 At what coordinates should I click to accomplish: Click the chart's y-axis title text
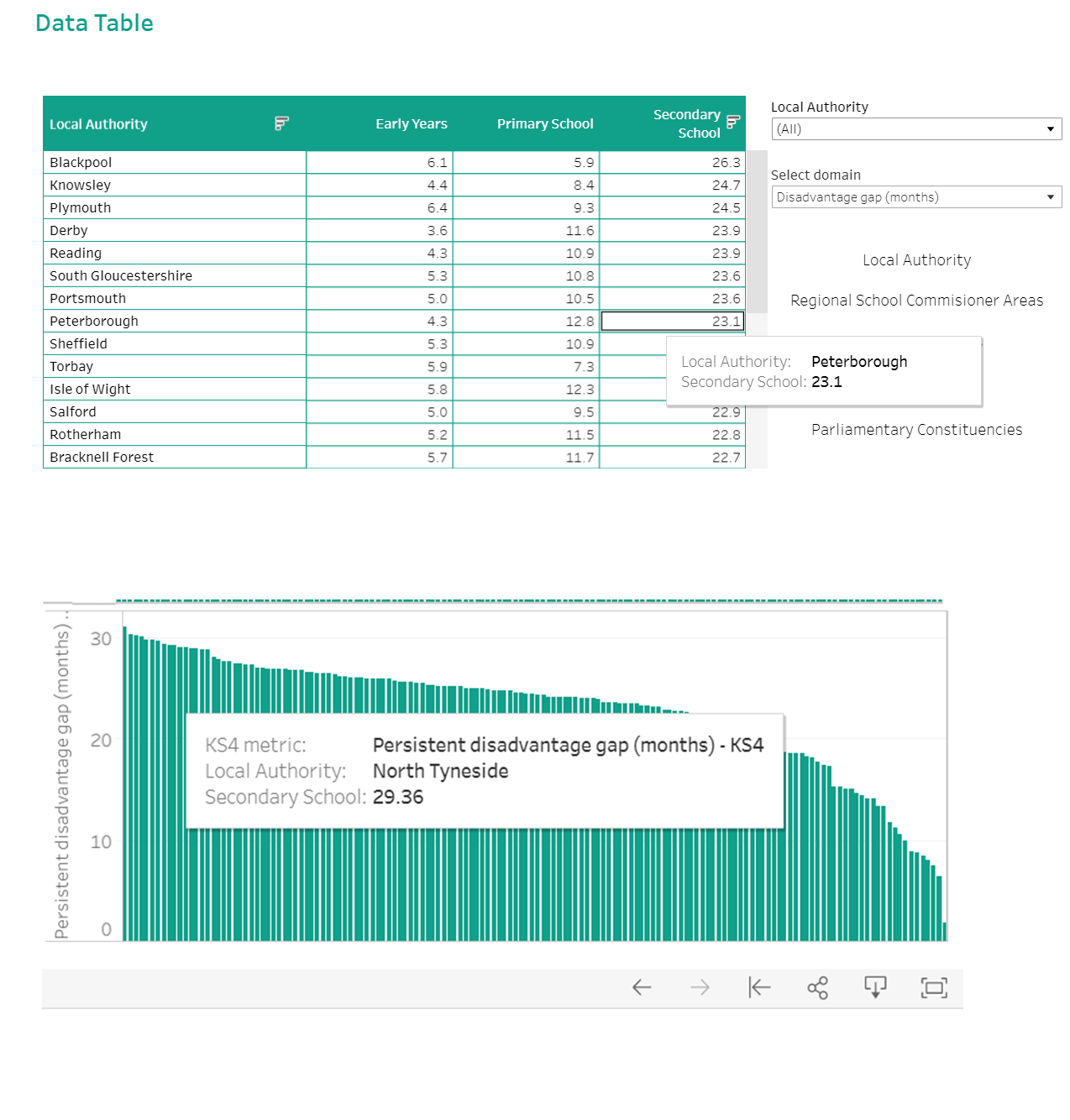coord(61,776)
